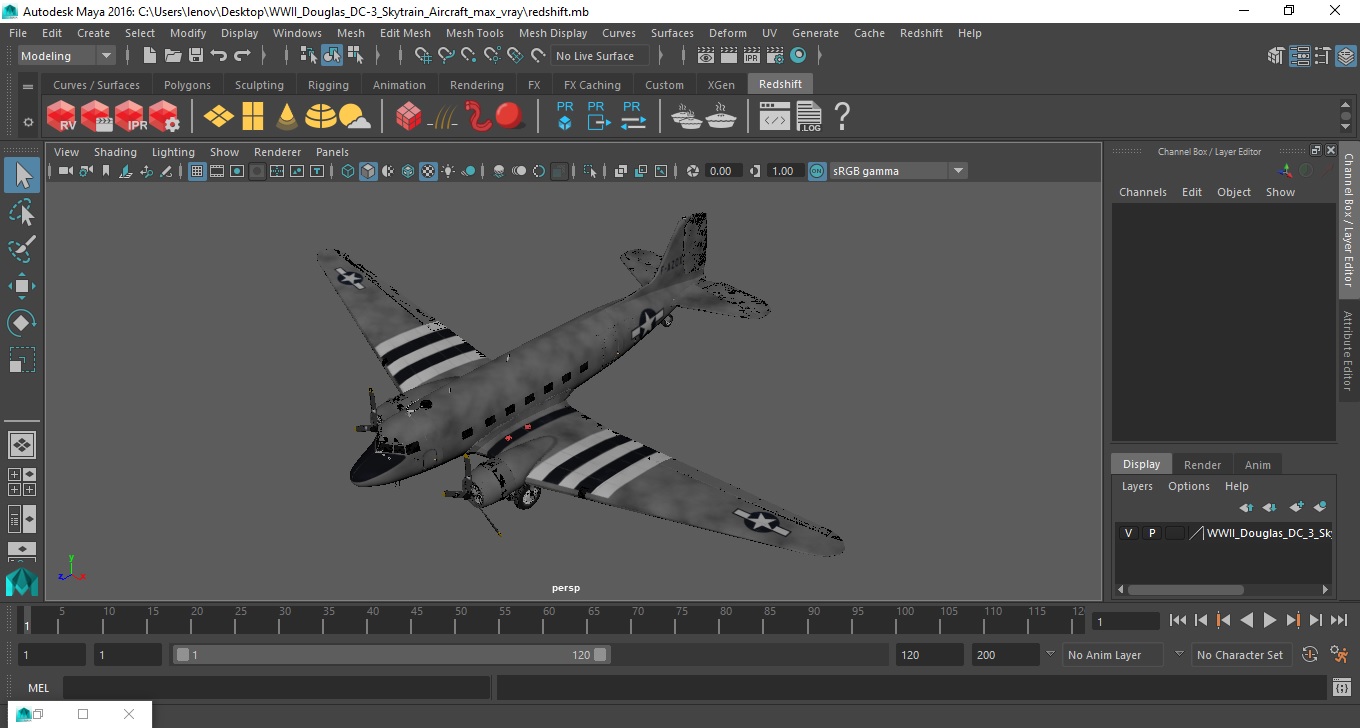
Task: Open Channel Box Channels menu
Action: [1142, 192]
